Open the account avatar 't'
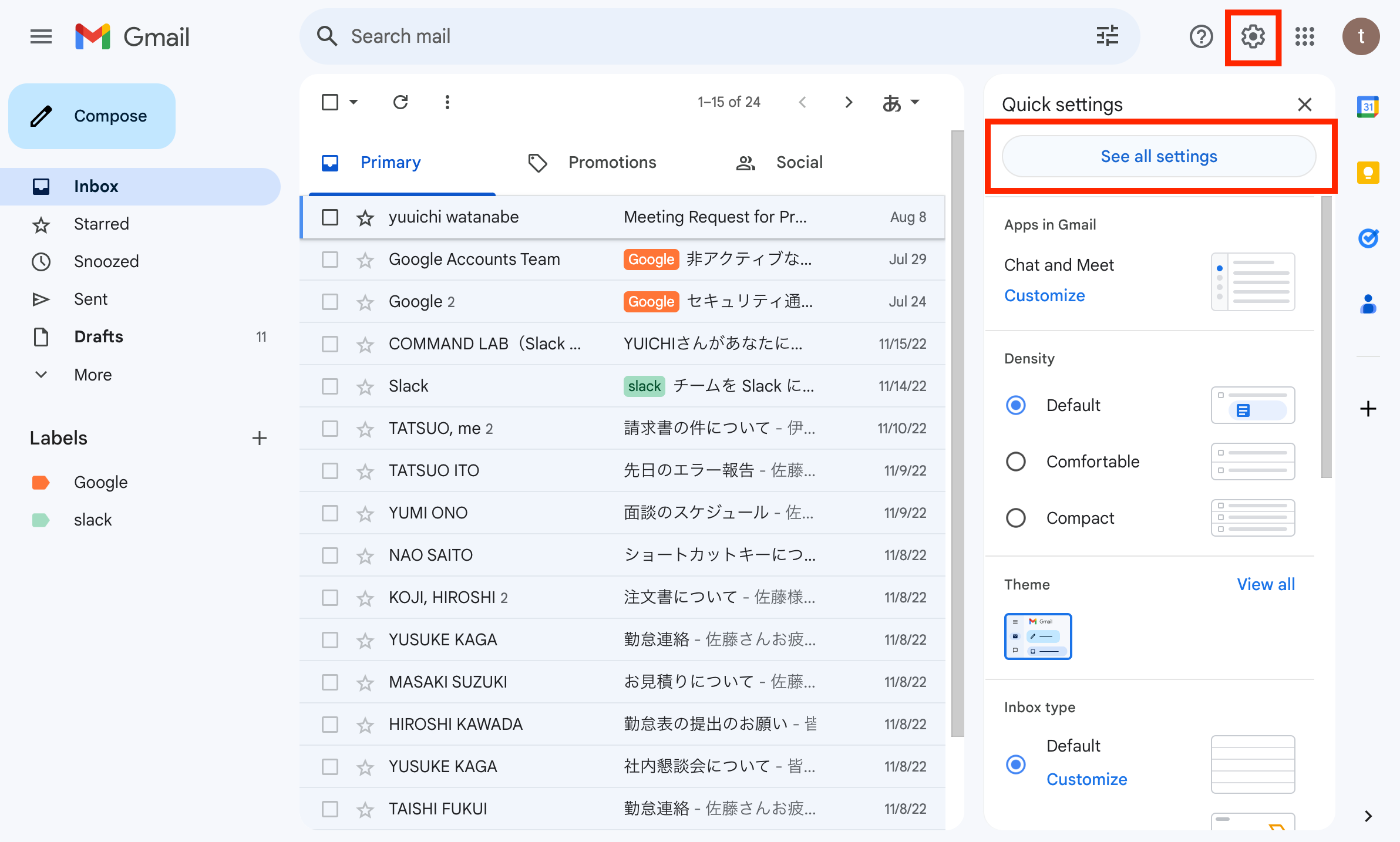 point(1361,36)
